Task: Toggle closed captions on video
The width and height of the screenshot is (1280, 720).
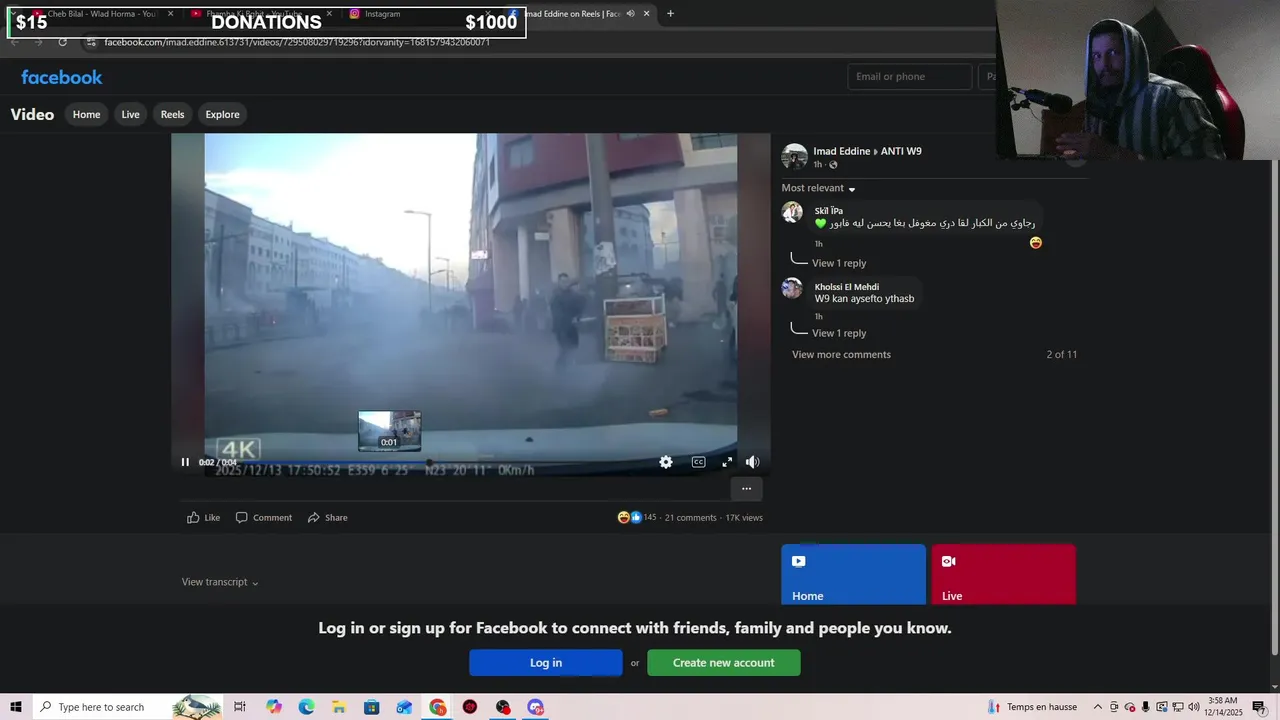Action: pos(698,462)
